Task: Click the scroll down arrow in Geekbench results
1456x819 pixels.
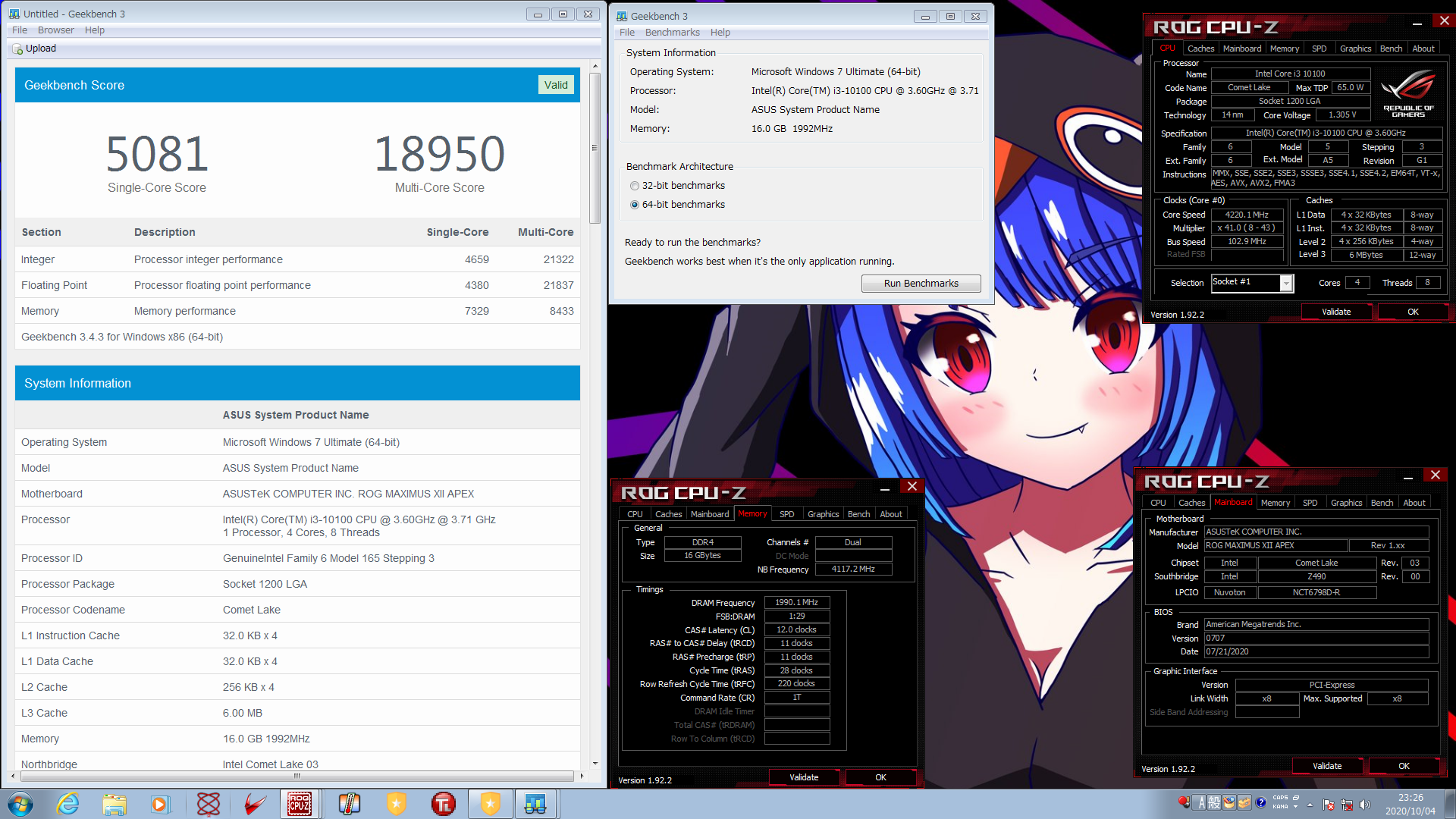Action: point(595,764)
